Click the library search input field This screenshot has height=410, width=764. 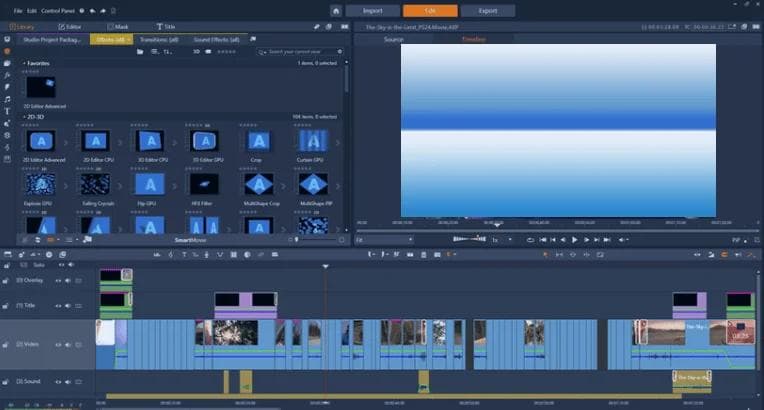[302, 52]
